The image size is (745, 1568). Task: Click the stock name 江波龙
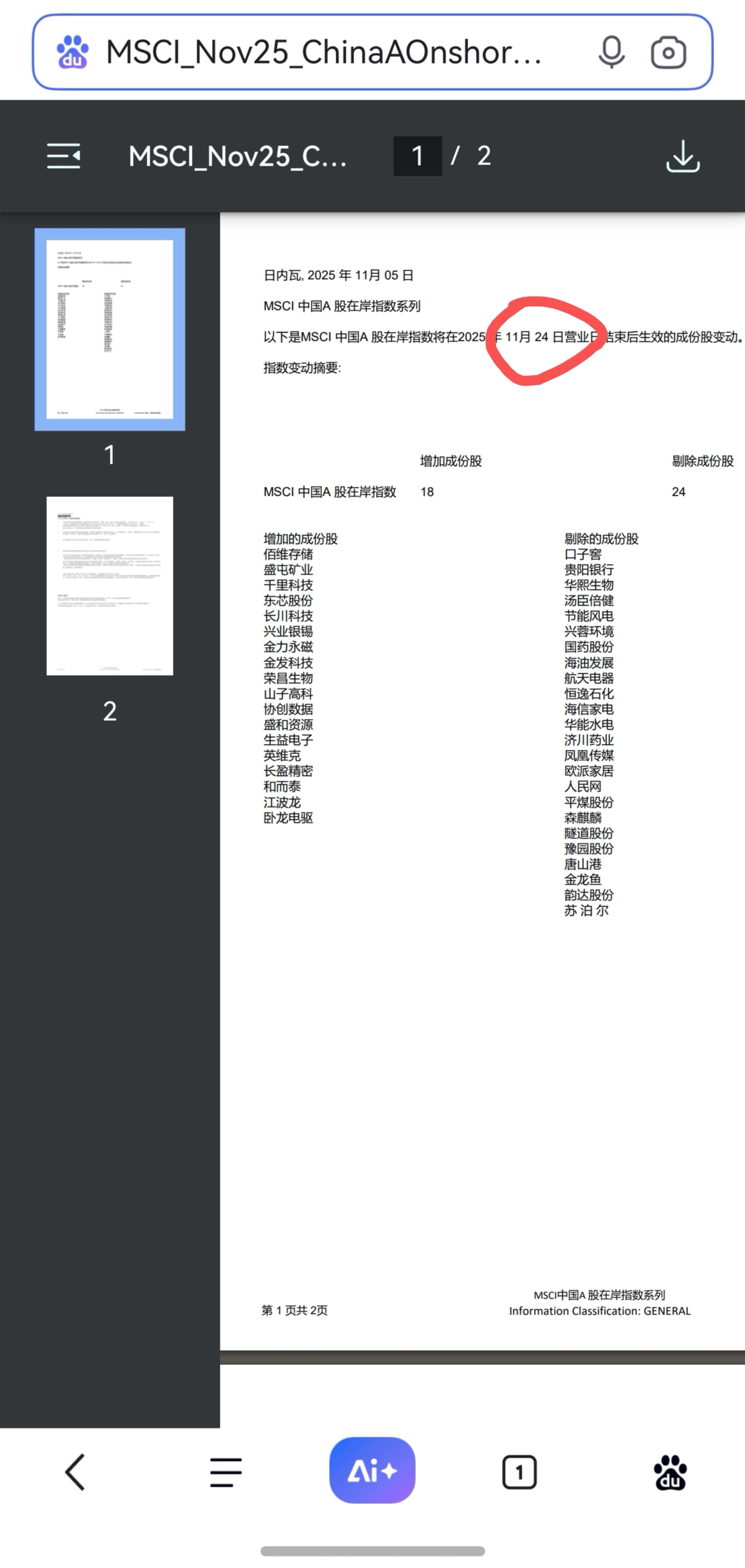[x=282, y=802]
